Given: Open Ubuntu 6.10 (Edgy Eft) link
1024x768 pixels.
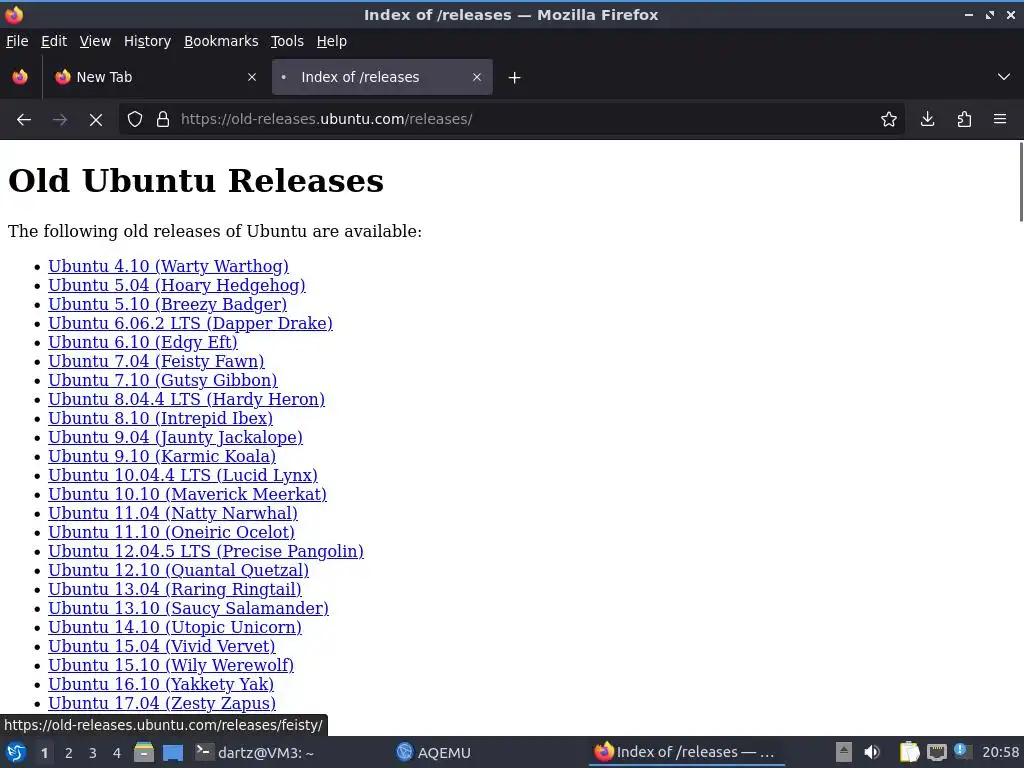Looking at the screenshot, I should (x=143, y=342).
